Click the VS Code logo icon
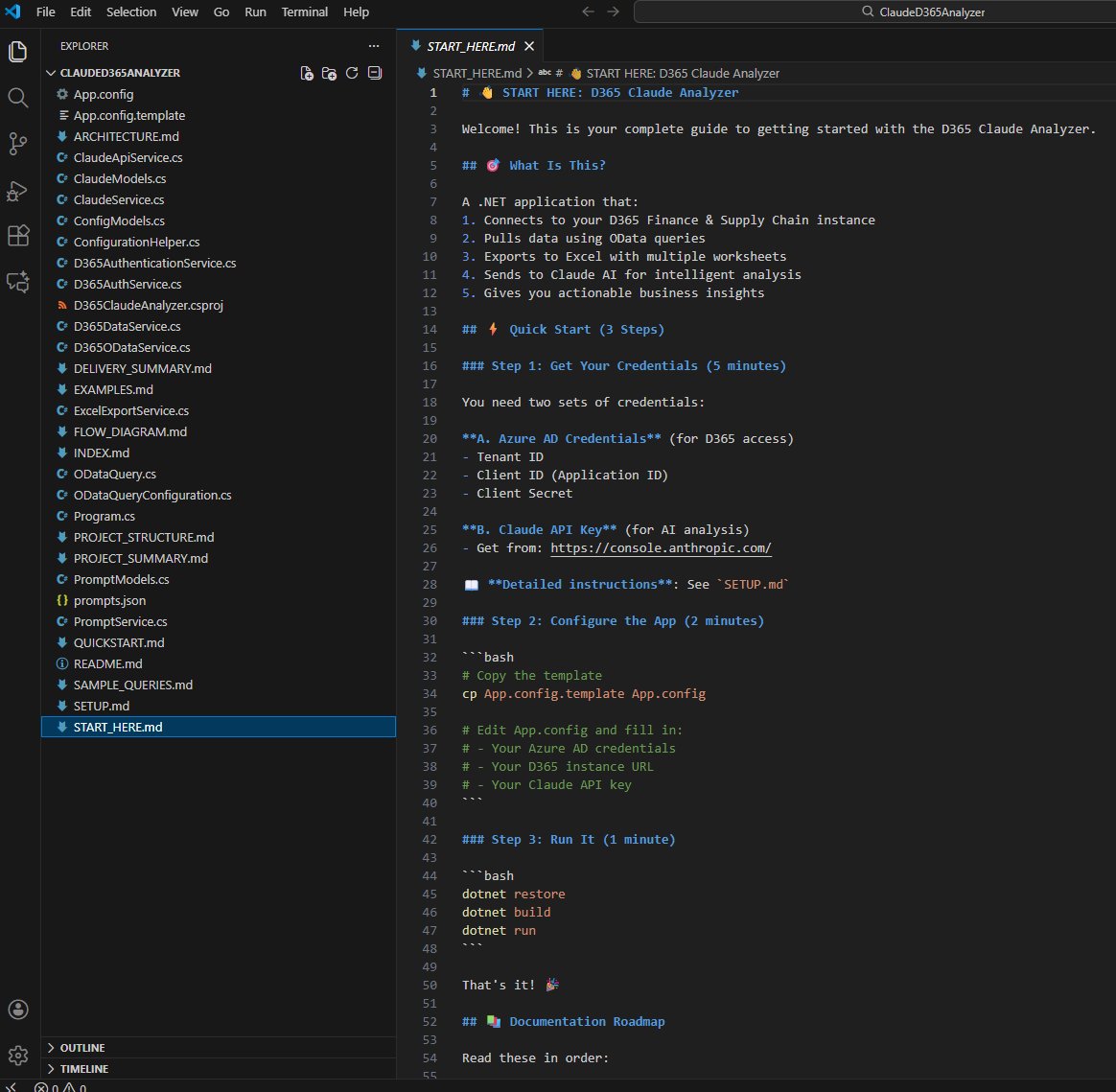 [x=12, y=12]
